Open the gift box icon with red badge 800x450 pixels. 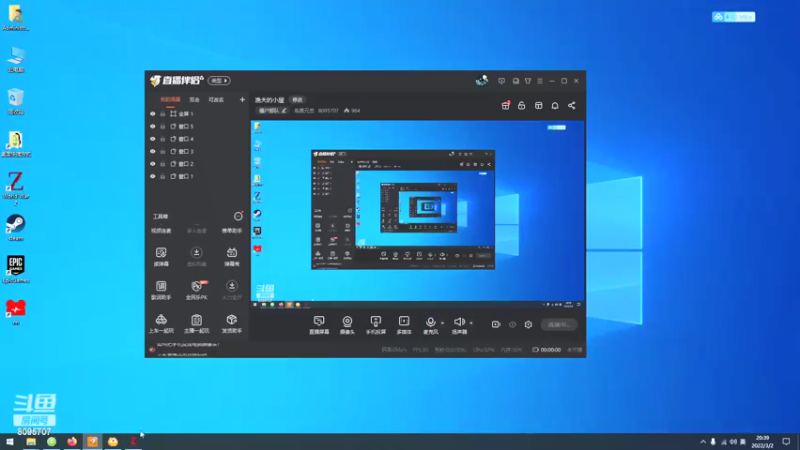click(x=506, y=106)
